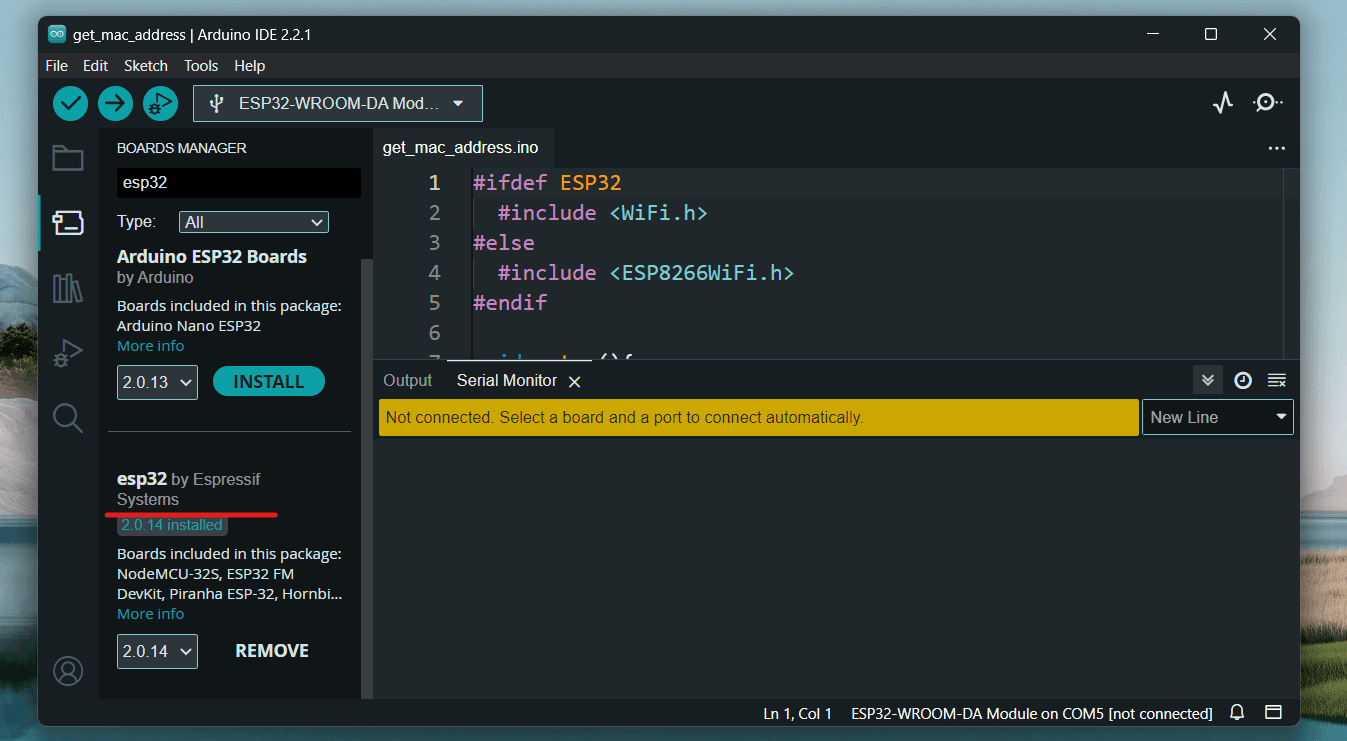Open the Type filter dropdown
1347x741 pixels.
[x=254, y=222]
